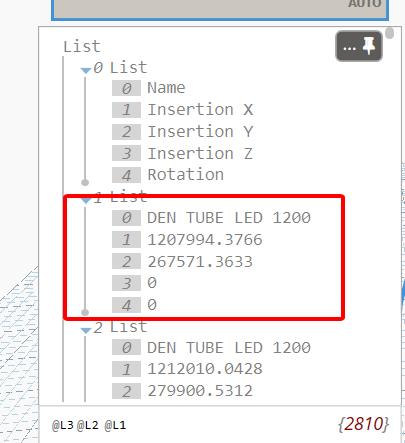405x443 pixels.
Task: Select 'DEN TUBE LED 1200' in list 1
Action: 229,218
